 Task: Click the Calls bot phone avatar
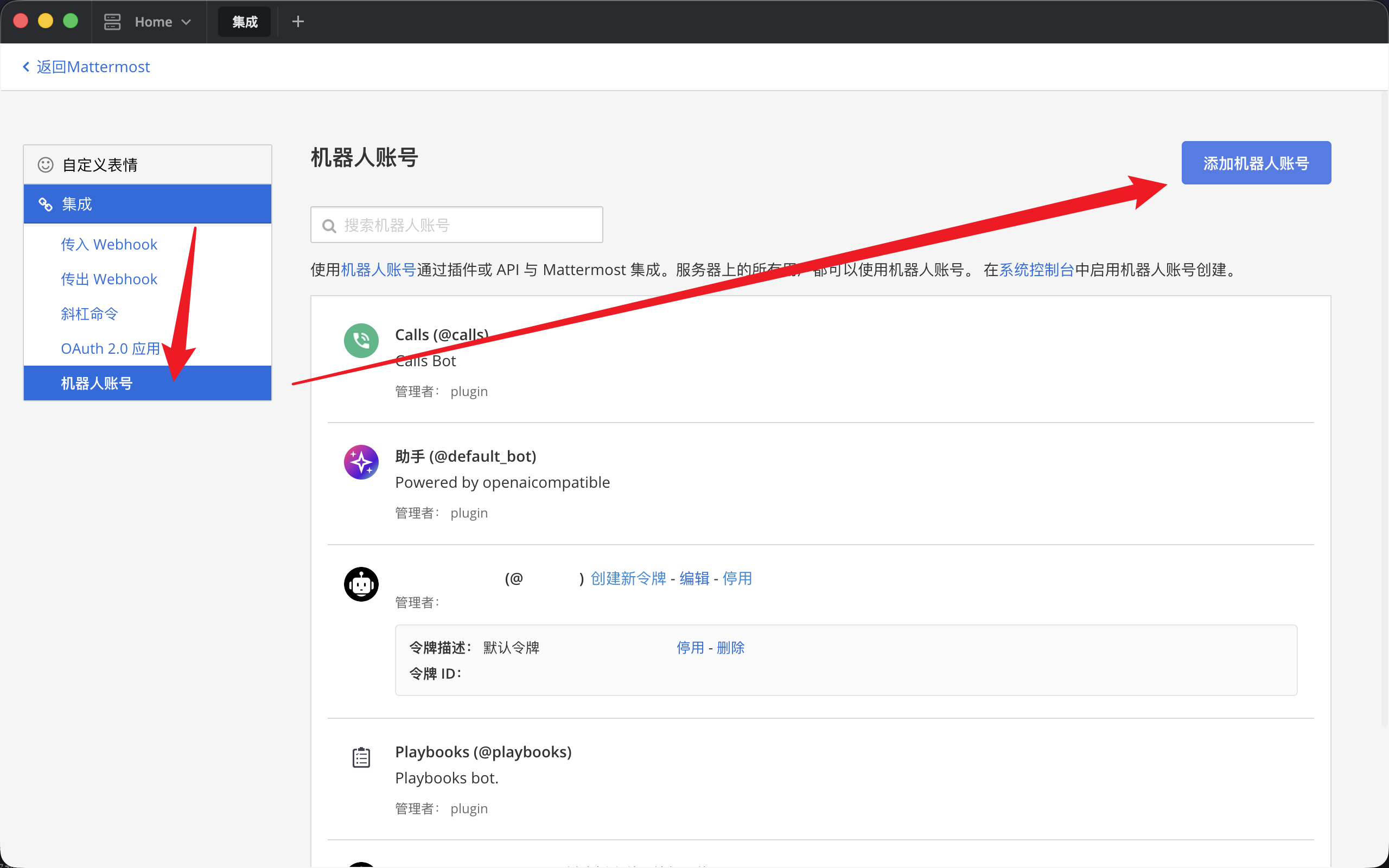(x=361, y=341)
